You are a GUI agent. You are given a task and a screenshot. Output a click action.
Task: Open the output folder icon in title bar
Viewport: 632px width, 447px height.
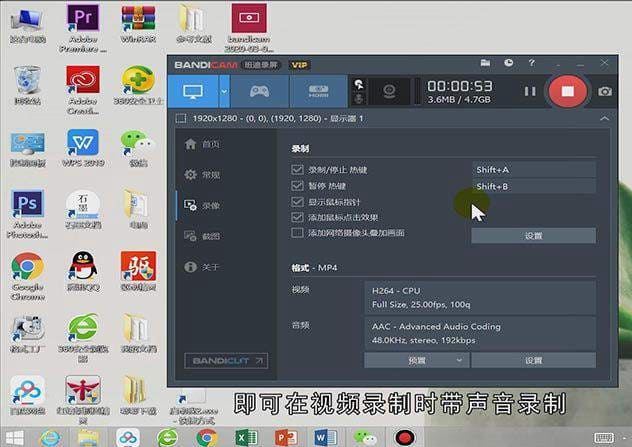(485, 63)
